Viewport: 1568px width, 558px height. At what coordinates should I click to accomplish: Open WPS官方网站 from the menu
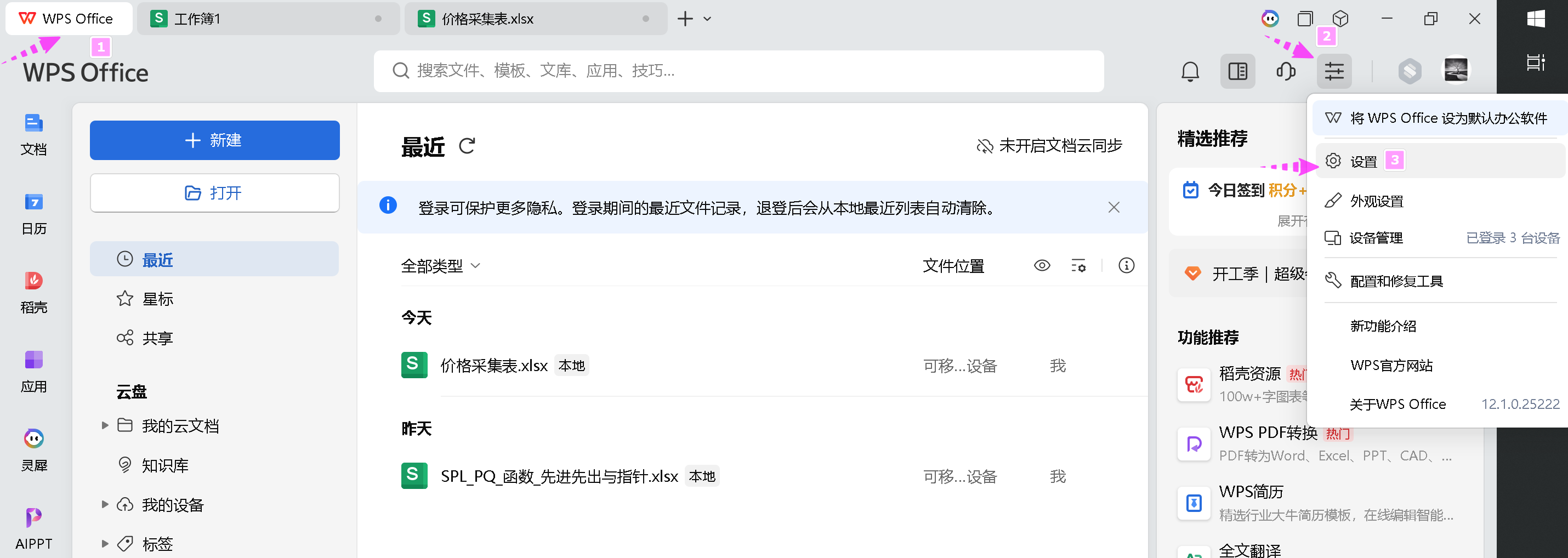1440,365
